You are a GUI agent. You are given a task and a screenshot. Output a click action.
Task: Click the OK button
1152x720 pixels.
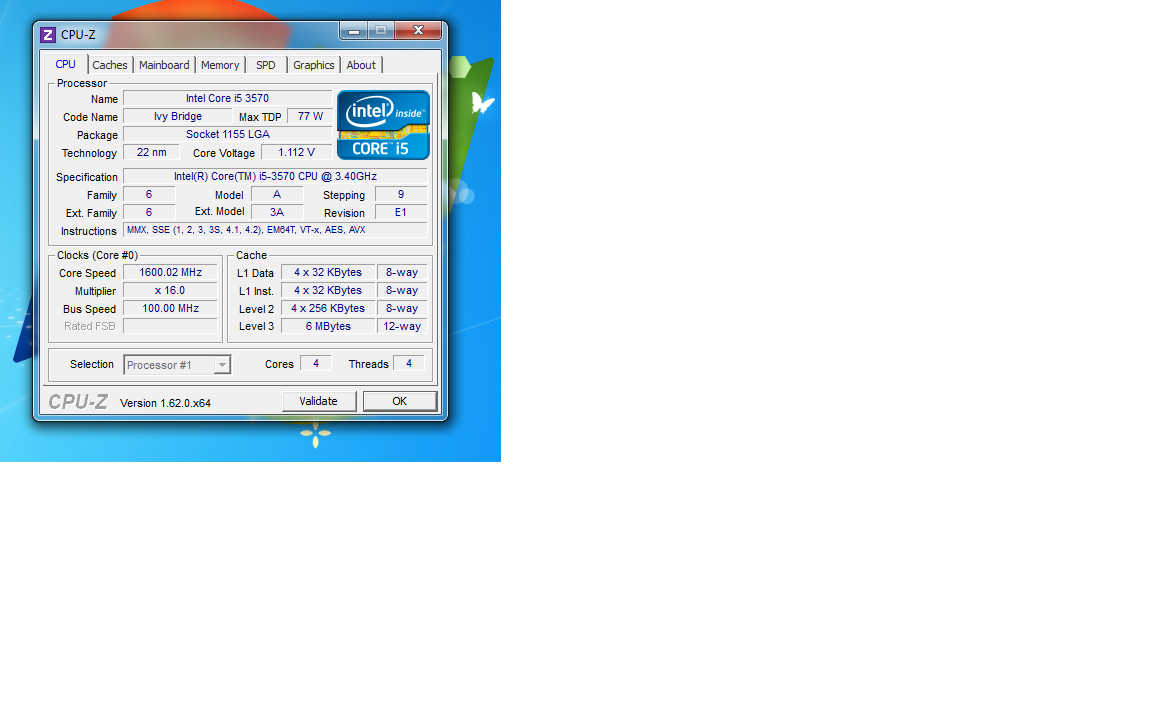coord(400,401)
